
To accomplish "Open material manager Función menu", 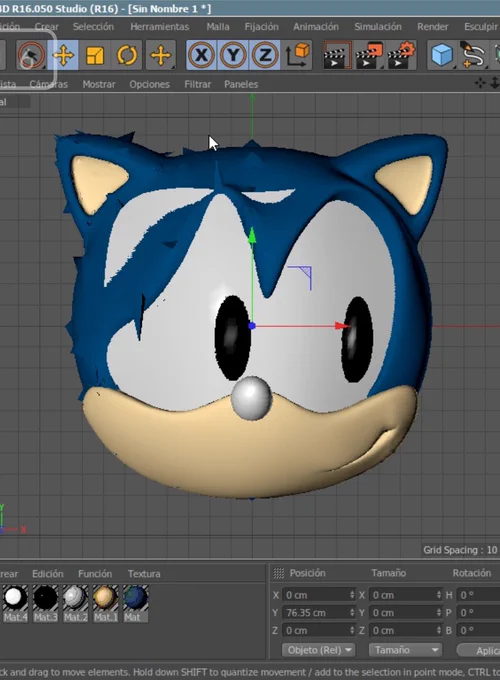I will [x=95, y=574].
